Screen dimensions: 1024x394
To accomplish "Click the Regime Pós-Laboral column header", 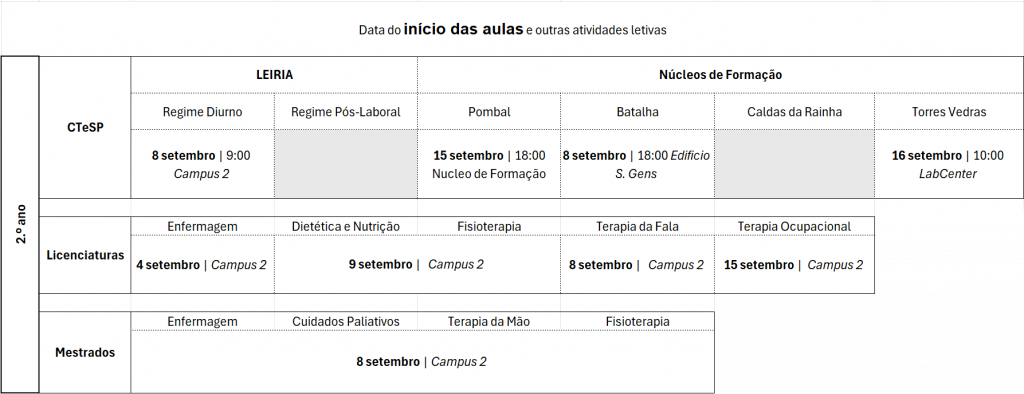I will [x=345, y=112].
